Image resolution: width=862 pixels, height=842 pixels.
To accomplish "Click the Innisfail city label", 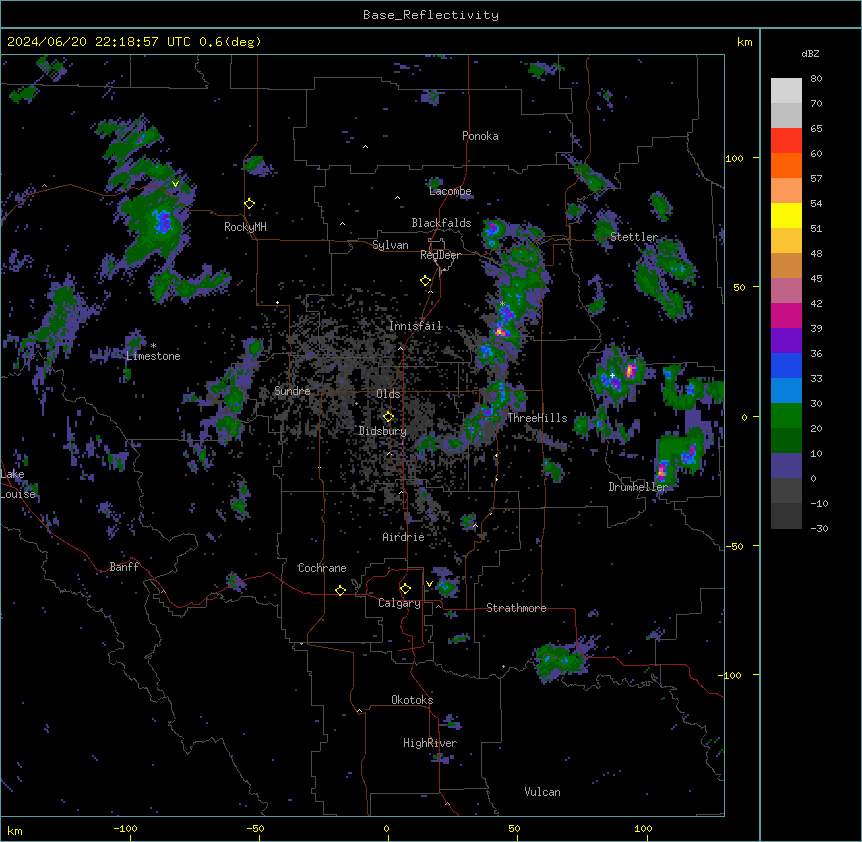I will tap(415, 326).
